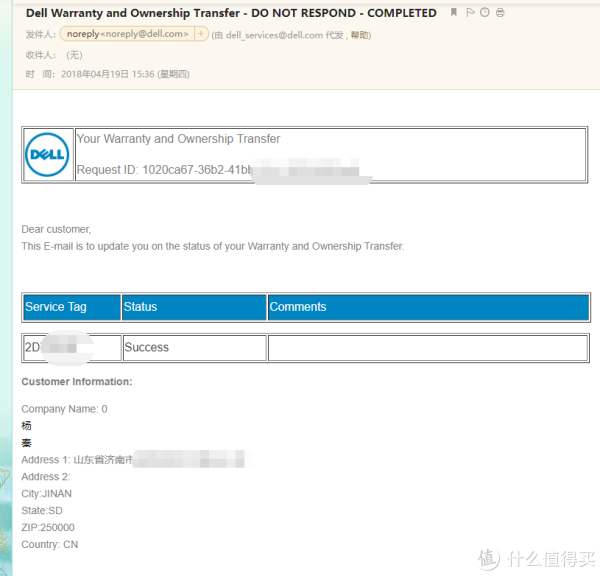Click the Customer Information heading
The image size is (600, 576).
pos(77,382)
